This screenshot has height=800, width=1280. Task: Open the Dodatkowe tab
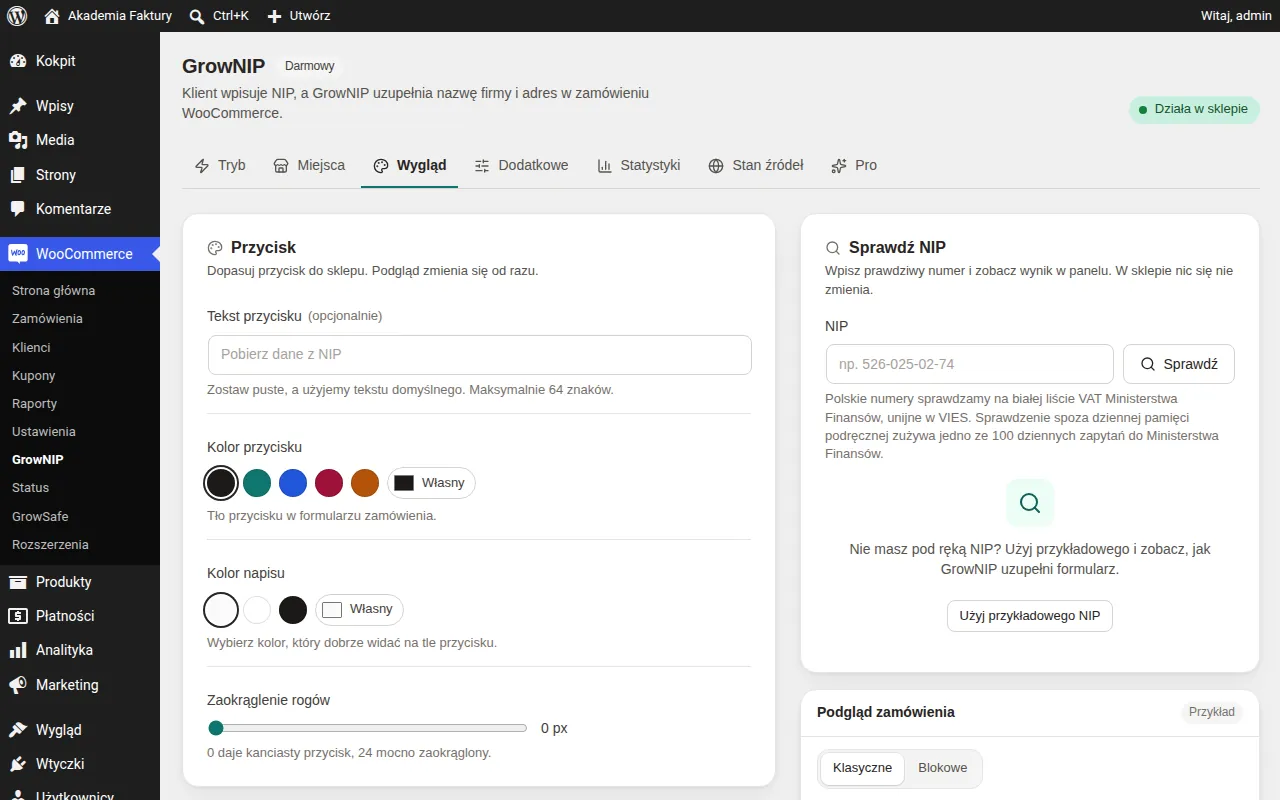point(521,165)
